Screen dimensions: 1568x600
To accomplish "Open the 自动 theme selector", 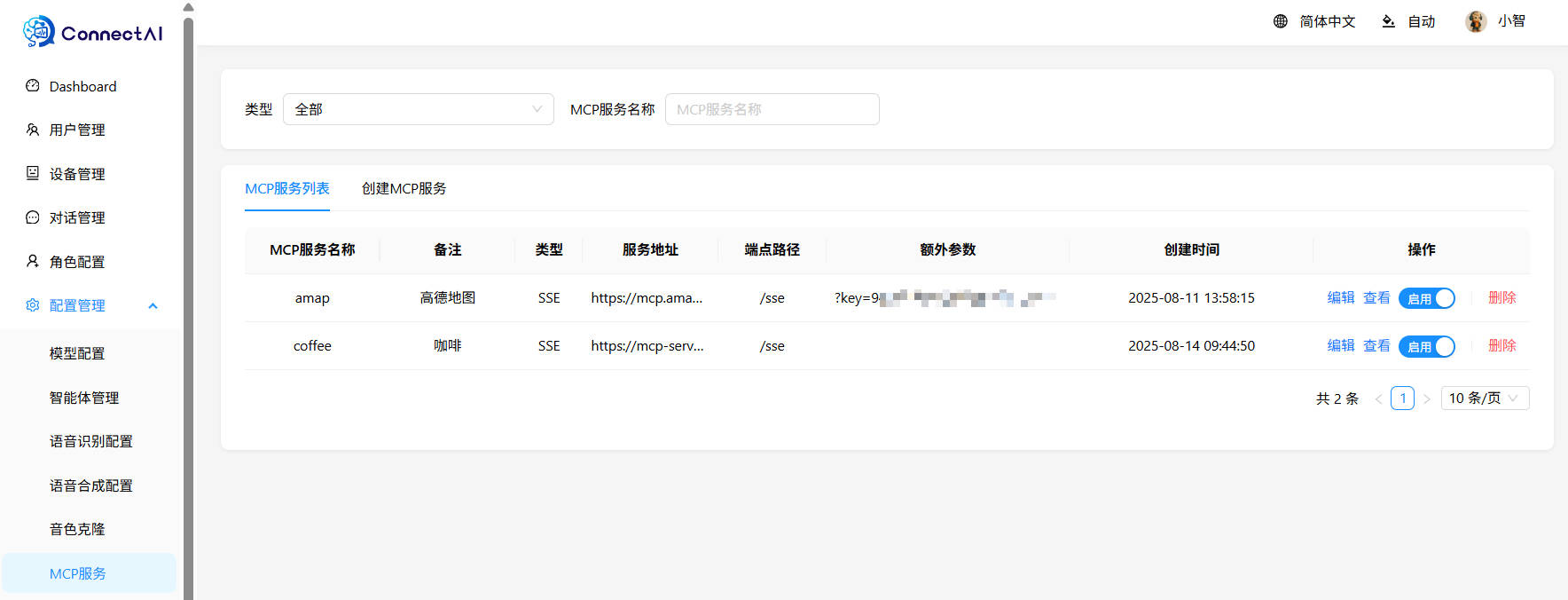I will pos(1422,21).
